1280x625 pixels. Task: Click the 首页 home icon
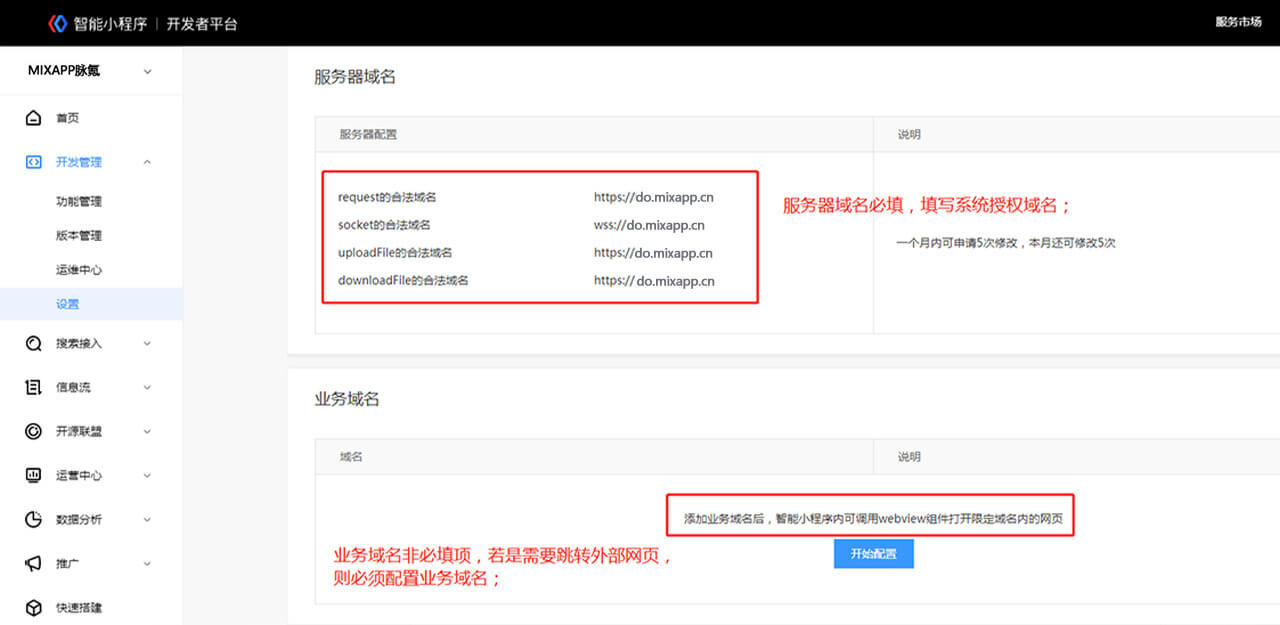click(33, 117)
